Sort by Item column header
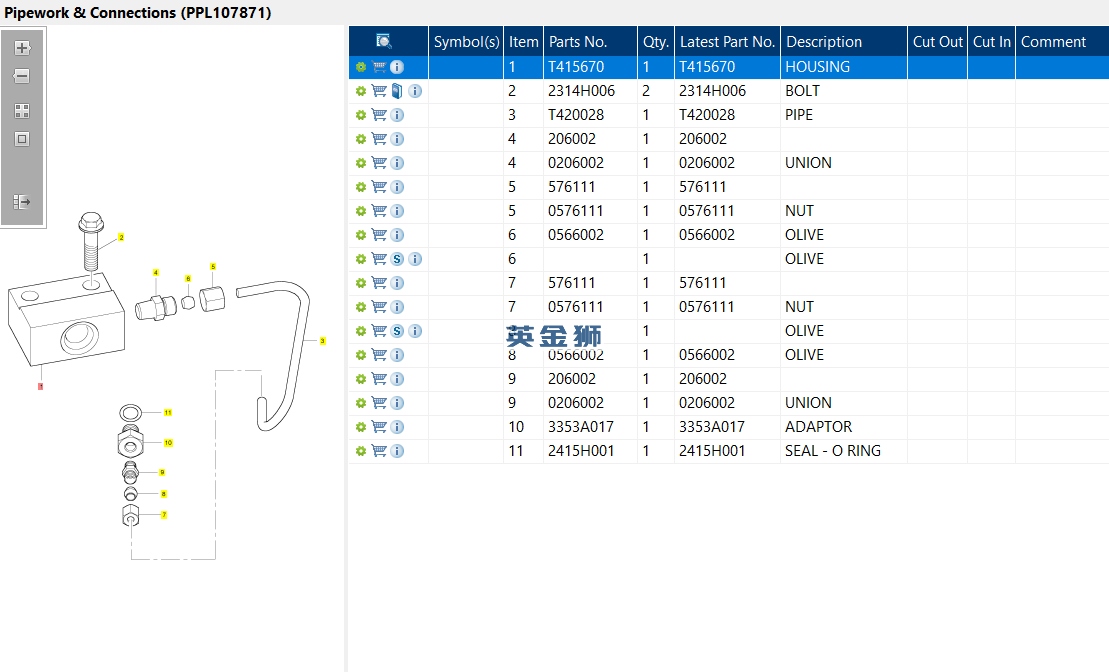The image size is (1109, 672). click(523, 42)
